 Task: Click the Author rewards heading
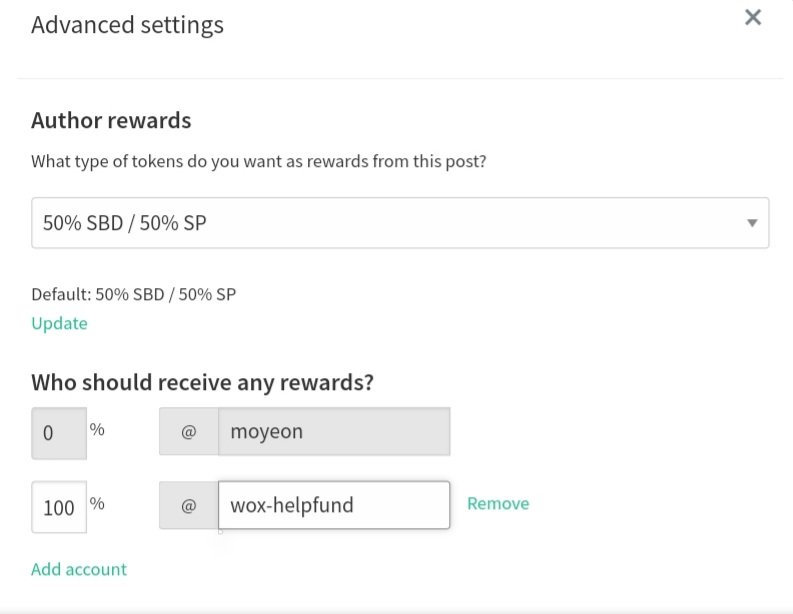tap(111, 121)
